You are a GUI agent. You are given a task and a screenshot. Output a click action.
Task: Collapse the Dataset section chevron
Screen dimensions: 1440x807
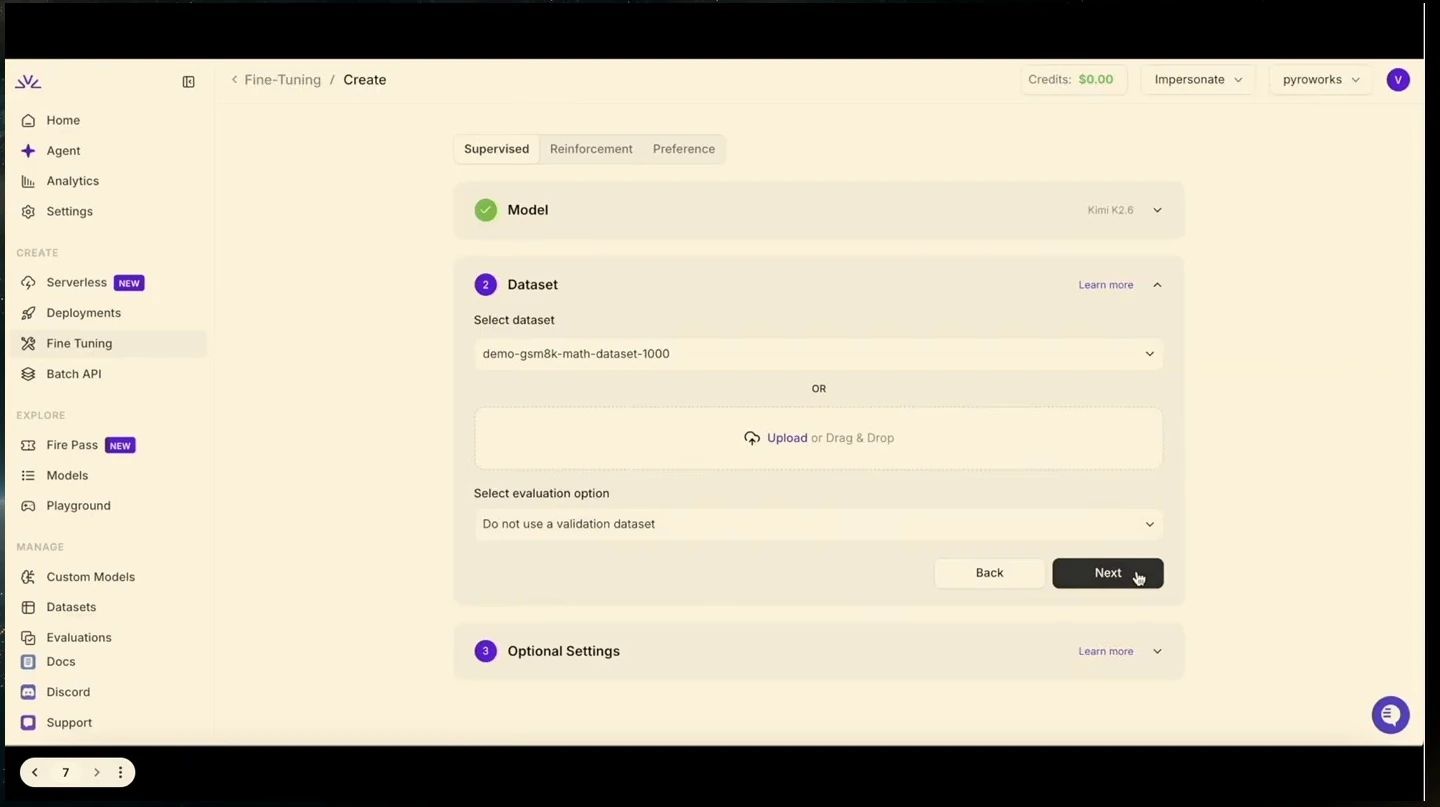coord(1157,285)
